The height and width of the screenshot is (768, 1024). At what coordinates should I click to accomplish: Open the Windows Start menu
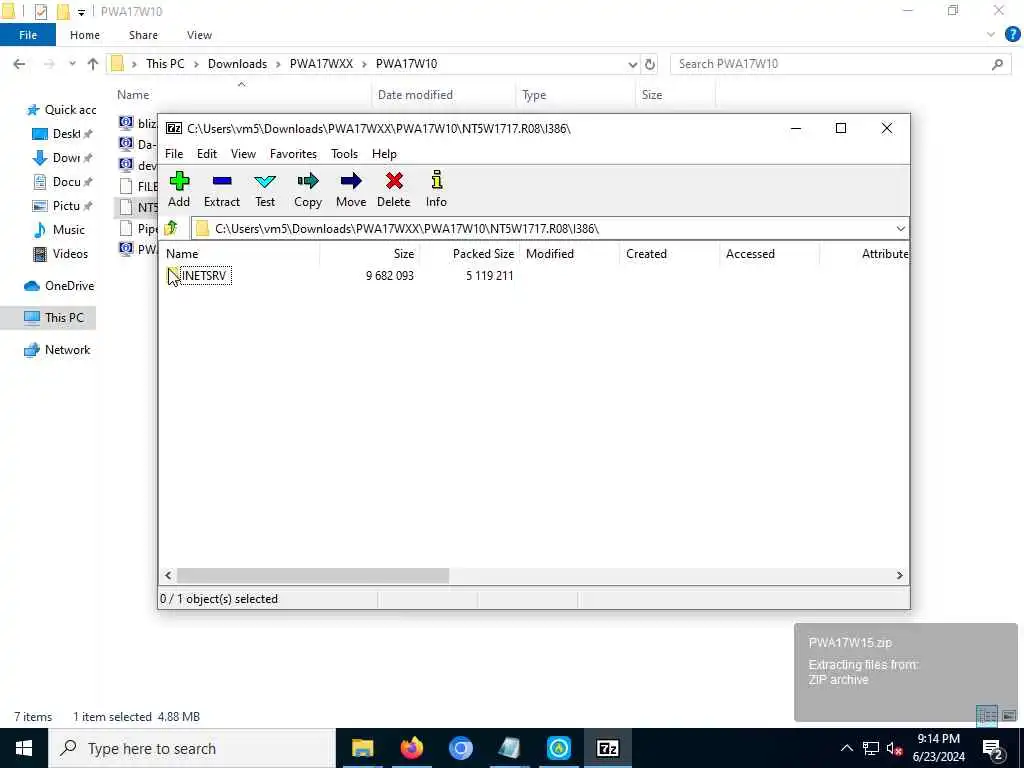[24, 748]
